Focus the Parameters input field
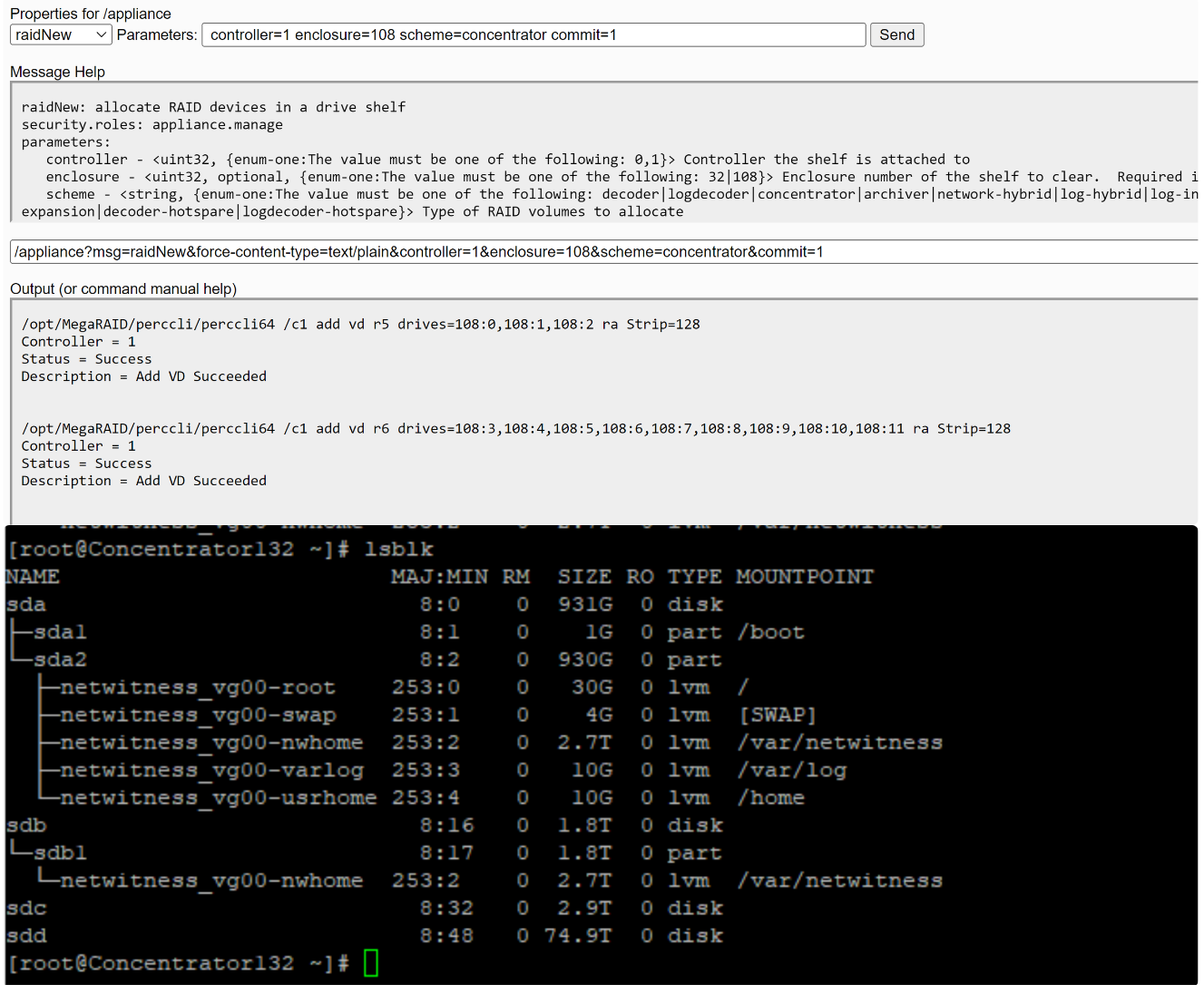 (533, 34)
